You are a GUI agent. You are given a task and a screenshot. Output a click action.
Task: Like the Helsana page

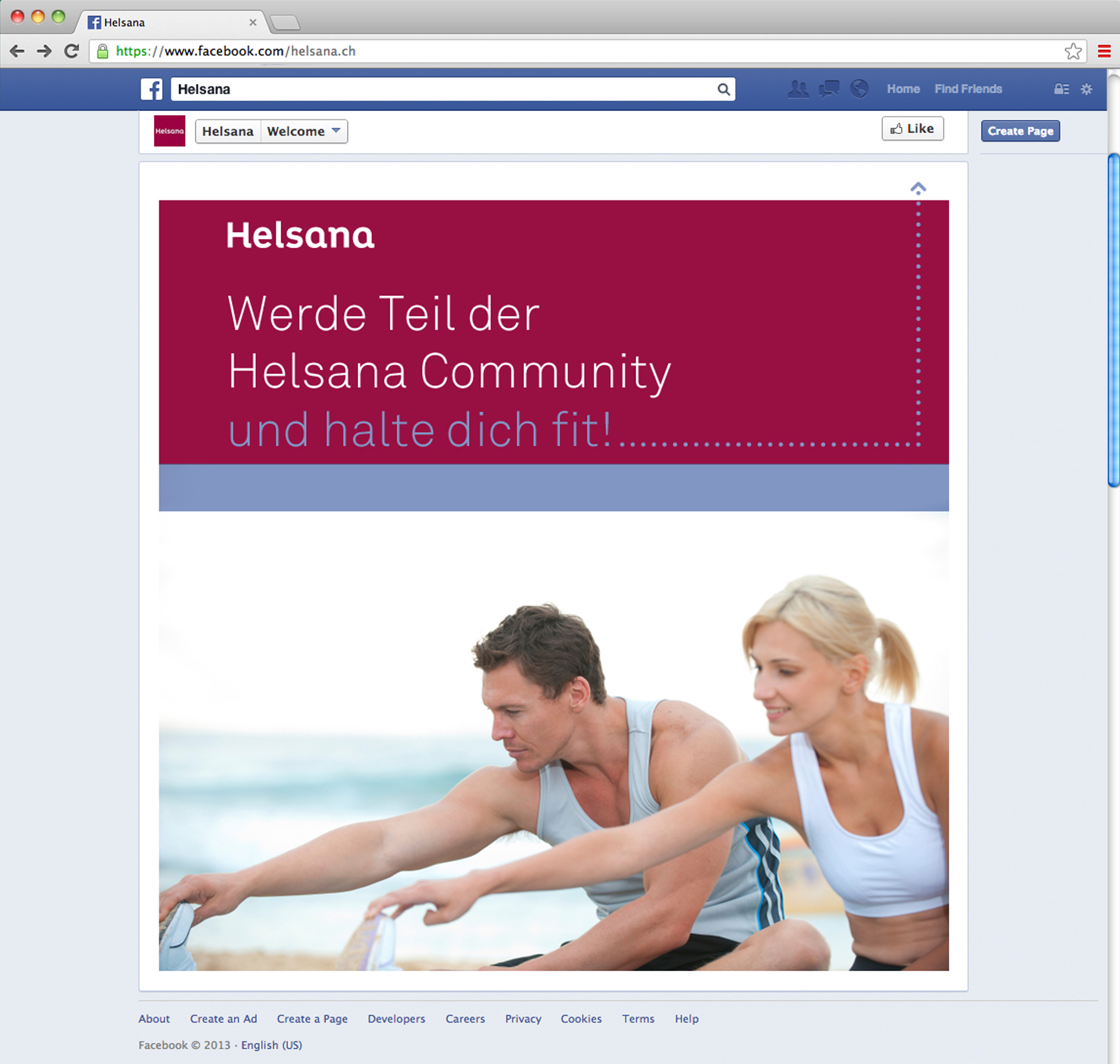click(x=913, y=129)
